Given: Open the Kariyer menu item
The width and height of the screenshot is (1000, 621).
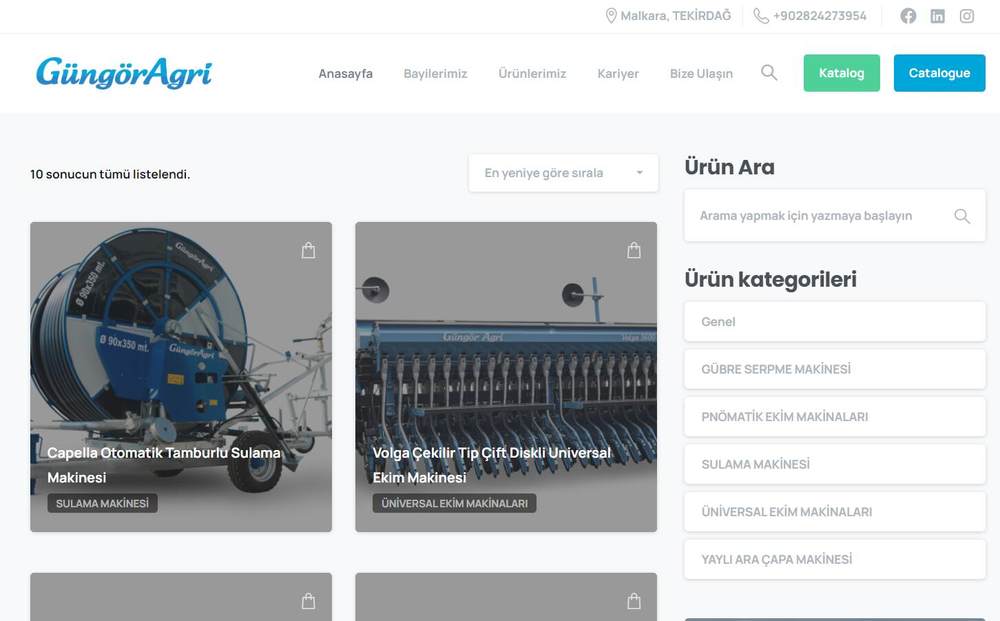Looking at the screenshot, I should pyautogui.click(x=618, y=73).
